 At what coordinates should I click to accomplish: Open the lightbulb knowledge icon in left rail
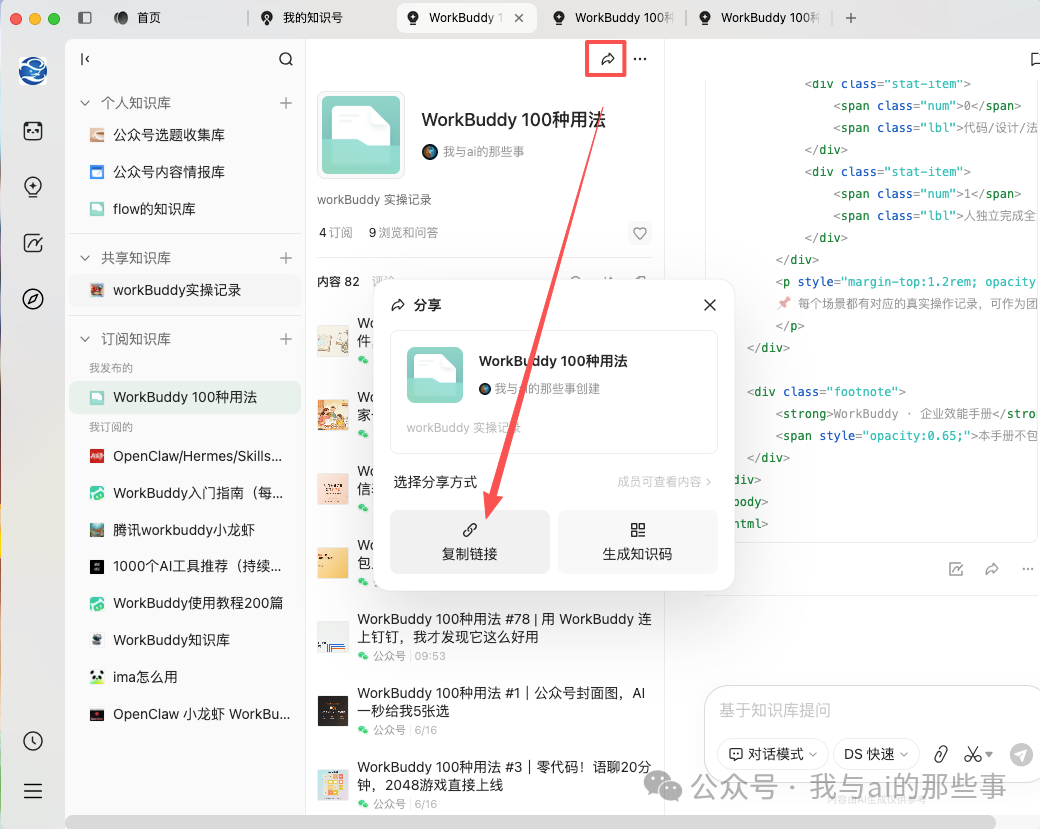(x=32, y=188)
